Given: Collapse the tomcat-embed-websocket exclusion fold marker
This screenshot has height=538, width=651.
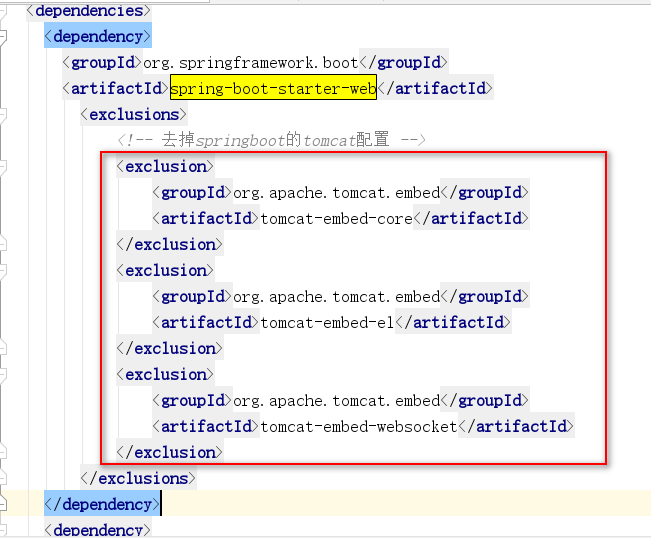Looking at the screenshot, I should click(3, 374).
